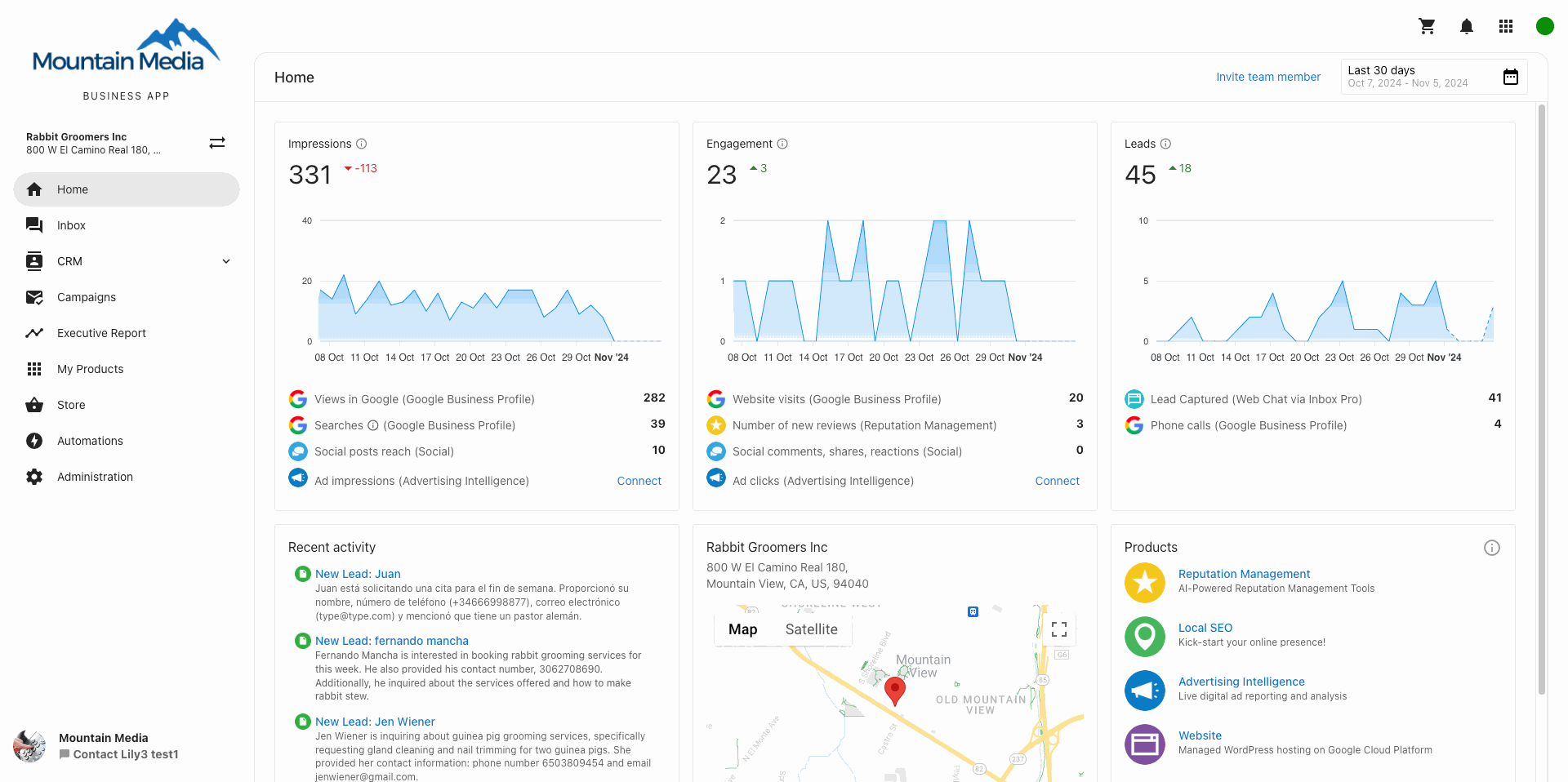This screenshot has height=782, width=1568.
Task: Switch map to Satellite view
Action: click(x=811, y=629)
